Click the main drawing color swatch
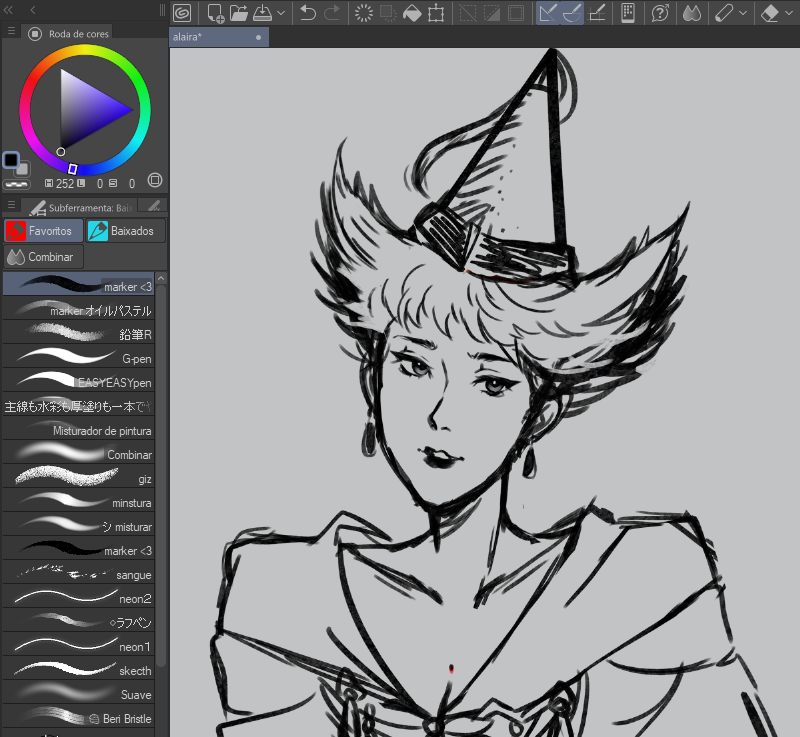This screenshot has width=800, height=737. [11, 160]
